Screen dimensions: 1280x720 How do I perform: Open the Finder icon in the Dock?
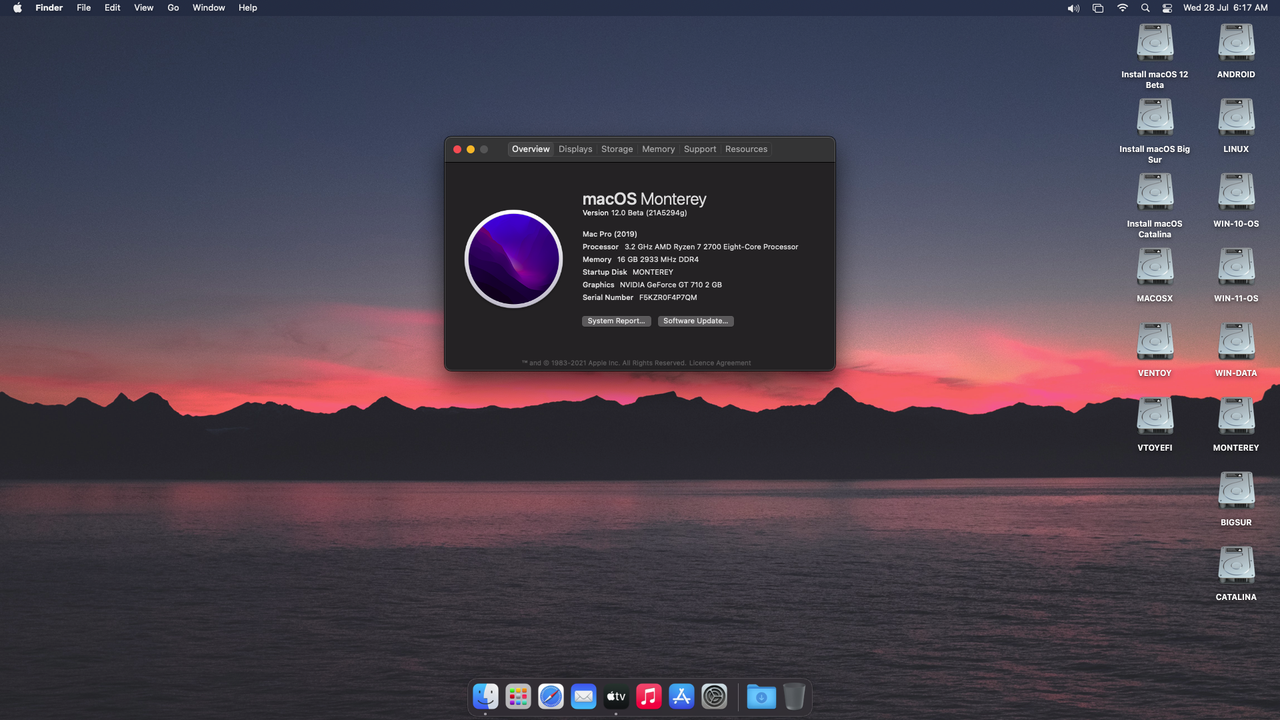[485, 696]
